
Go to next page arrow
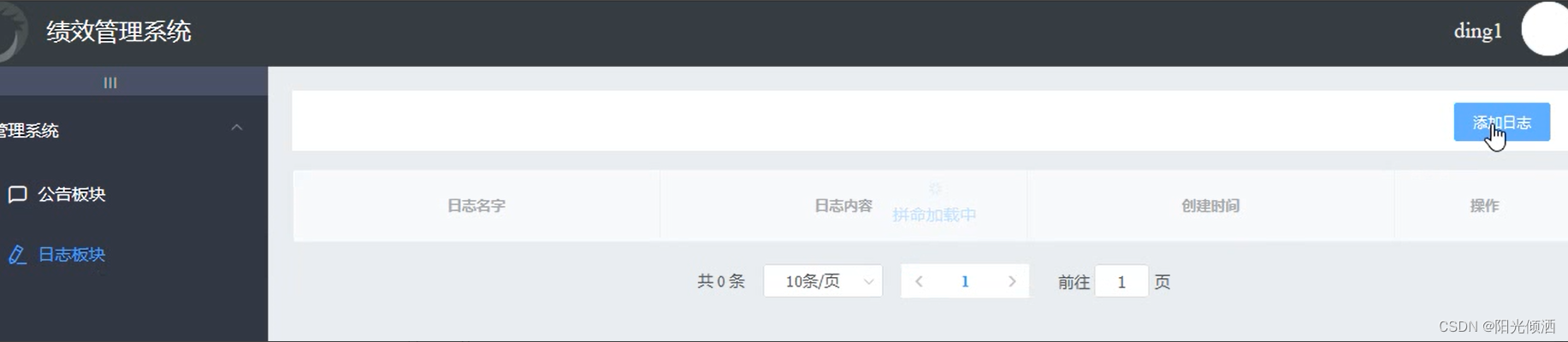[x=1012, y=281]
